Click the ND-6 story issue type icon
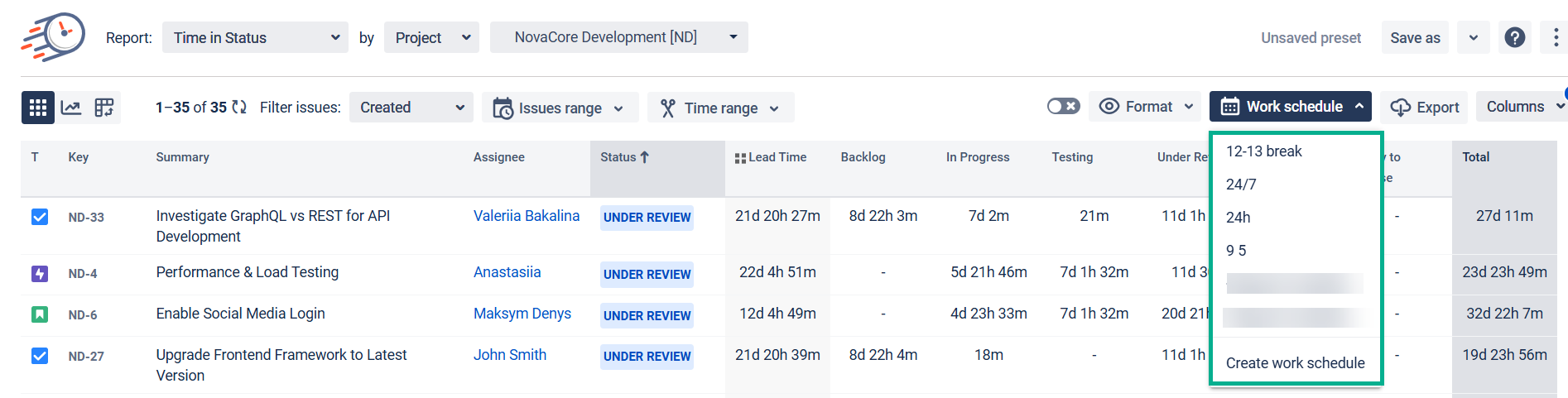Image resolution: width=1568 pixels, height=398 pixels. coord(40,314)
